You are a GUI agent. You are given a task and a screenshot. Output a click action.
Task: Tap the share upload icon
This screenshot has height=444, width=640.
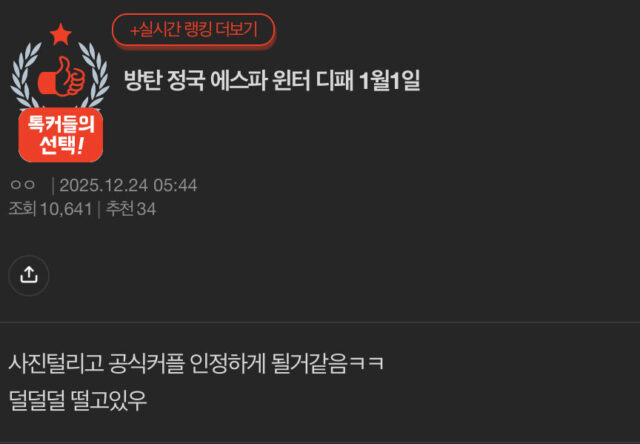point(29,275)
